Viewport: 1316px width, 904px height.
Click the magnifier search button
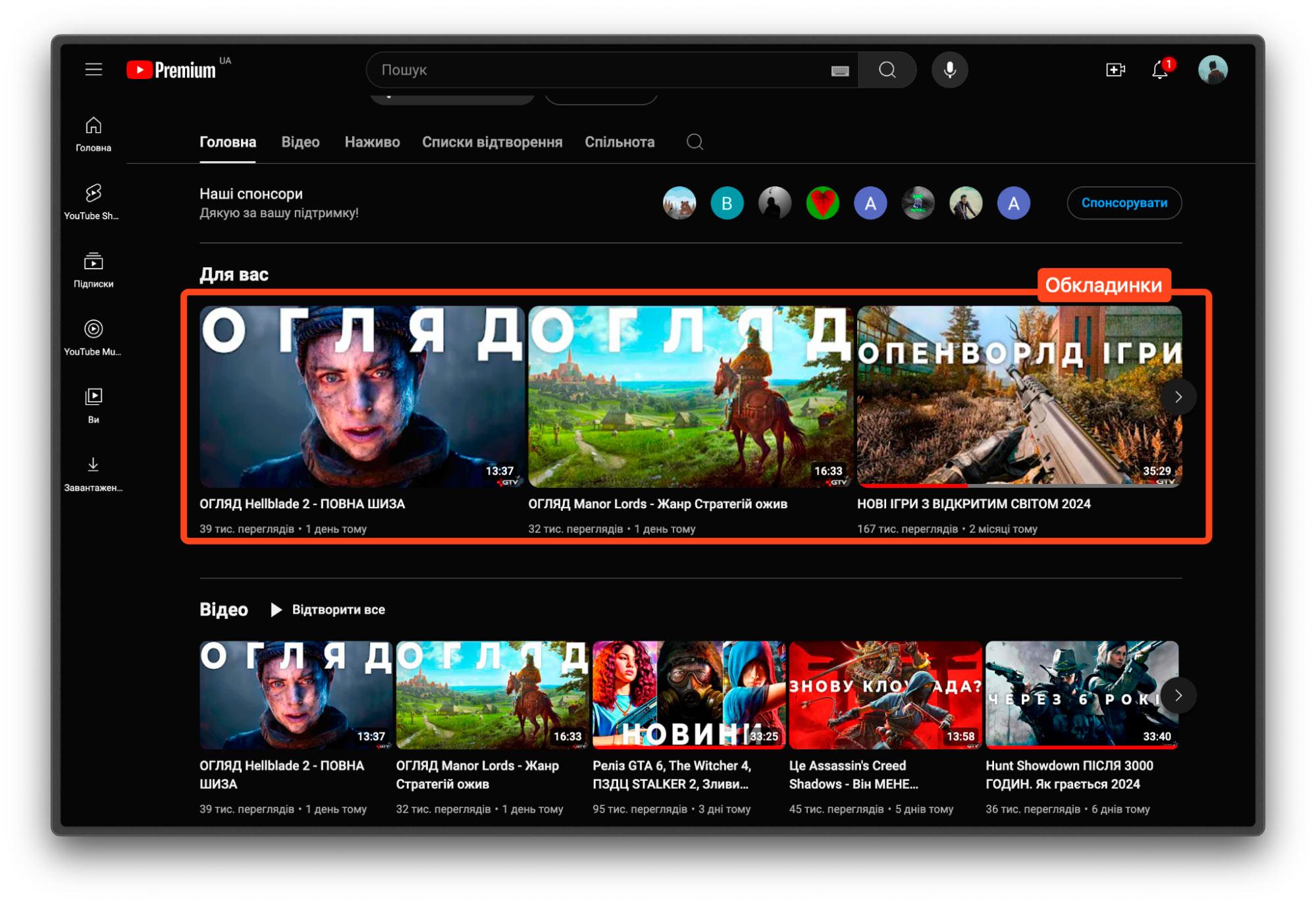887,70
